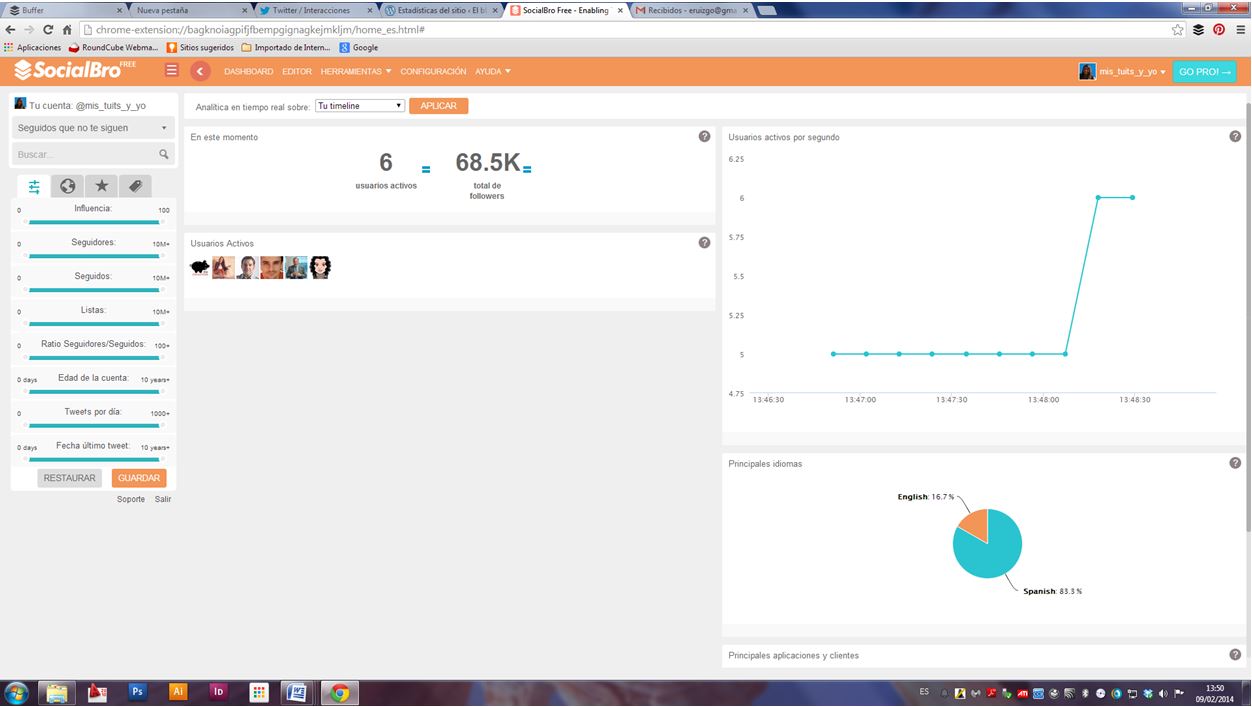Open help for Usuarios activos por segundo
1252x707 pixels.
1235,136
